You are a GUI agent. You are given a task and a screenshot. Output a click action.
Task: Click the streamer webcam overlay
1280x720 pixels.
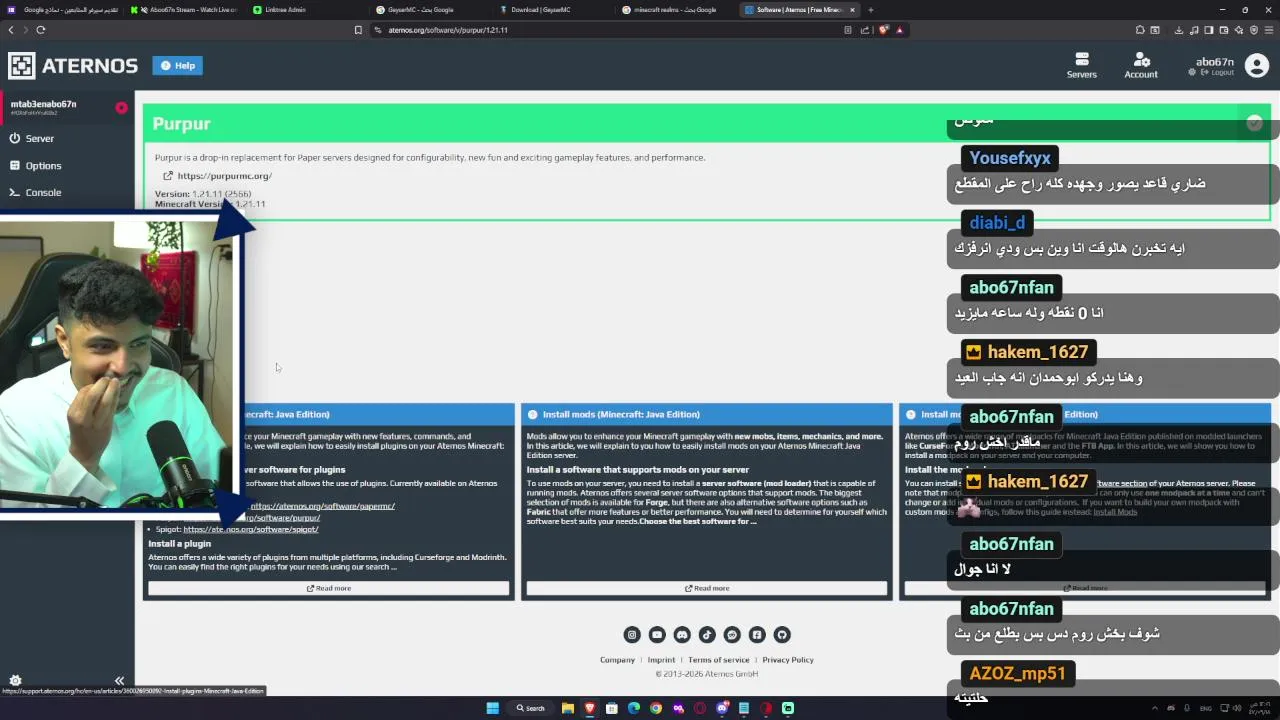[x=118, y=365]
